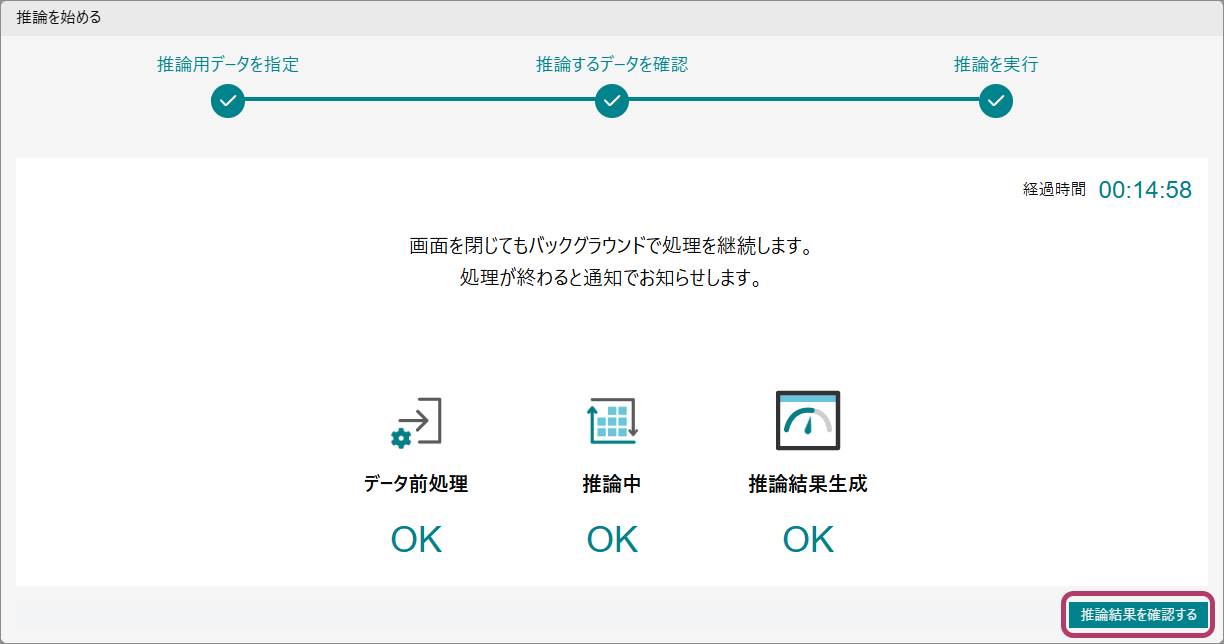The image size is (1224, 644).
Task: Click the OK status under データ前処理
Action: pos(416,540)
